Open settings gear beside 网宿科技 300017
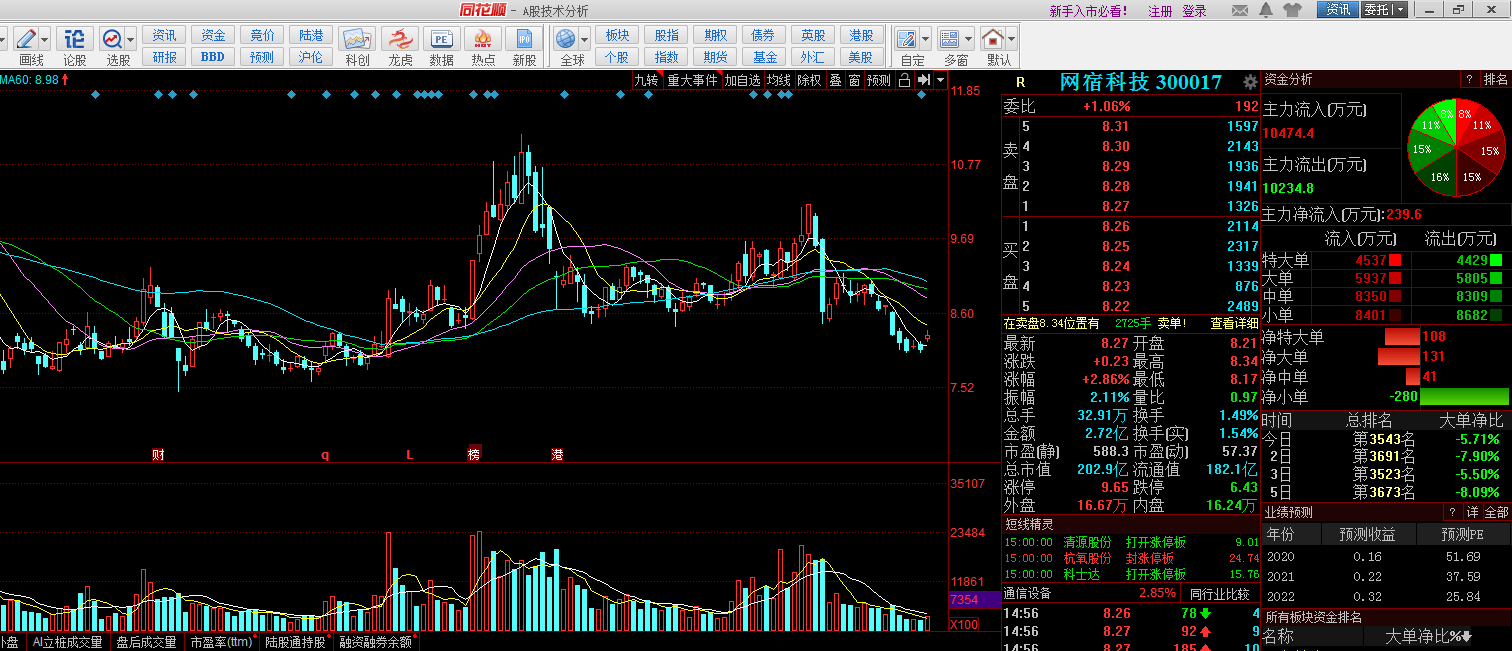The width and height of the screenshot is (1512, 651). pos(1249,82)
